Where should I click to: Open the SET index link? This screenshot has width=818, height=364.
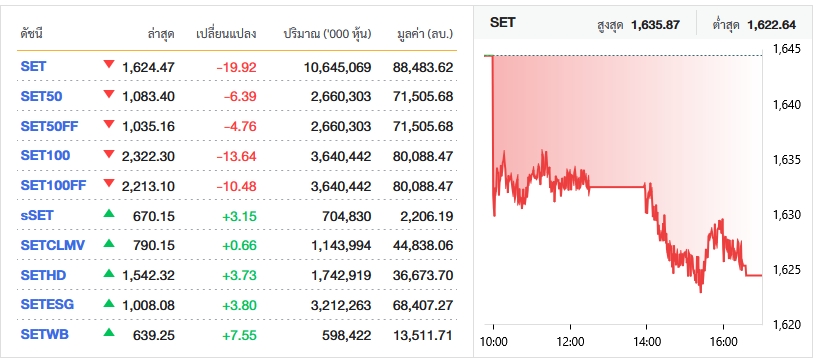[x=33, y=66]
